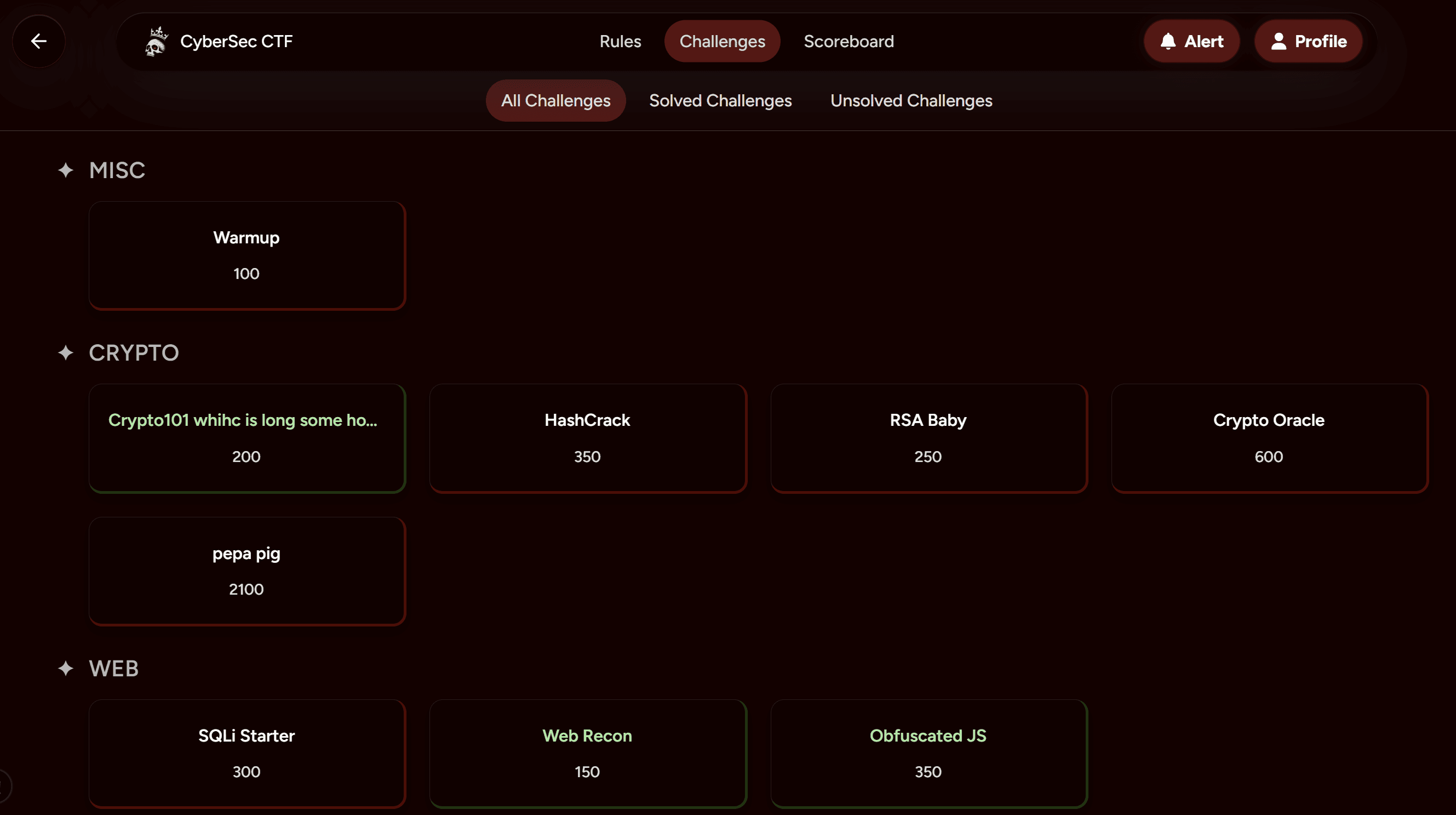Click the back arrow at top left
The width and height of the screenshot is (1456, 815).
(38, 41)
